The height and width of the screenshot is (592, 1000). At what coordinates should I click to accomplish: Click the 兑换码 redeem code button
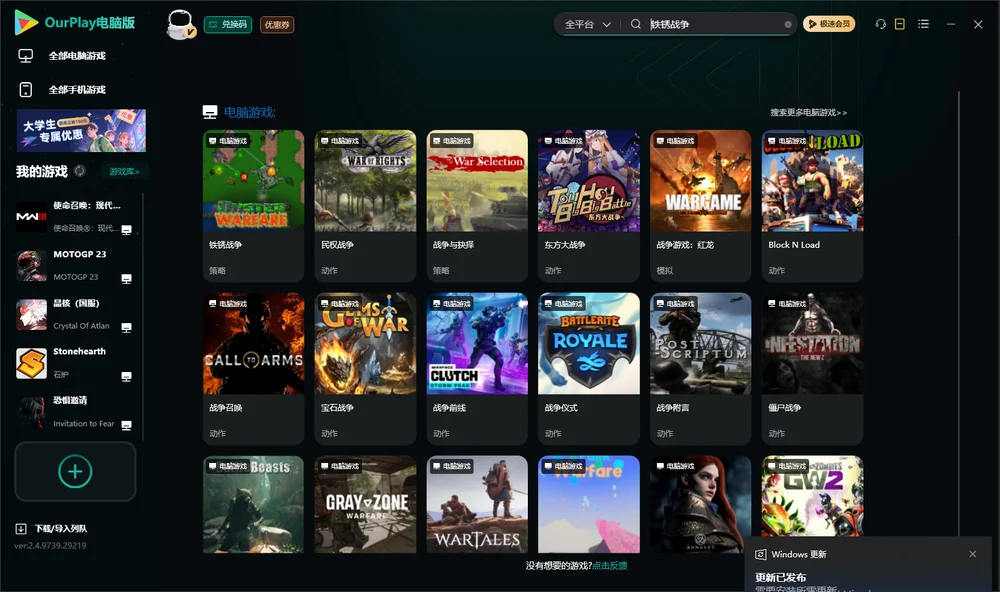(228, 24)
